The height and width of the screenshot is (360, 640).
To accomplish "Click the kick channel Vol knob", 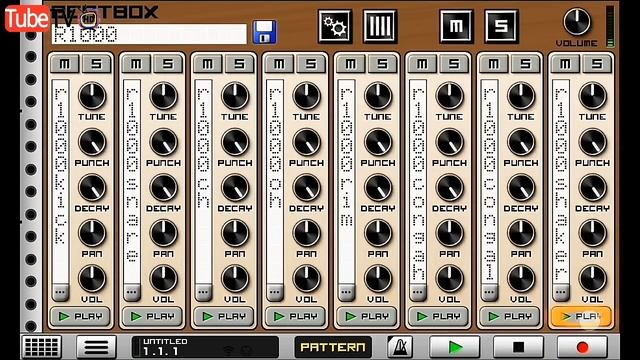I will tap(92, 279).
